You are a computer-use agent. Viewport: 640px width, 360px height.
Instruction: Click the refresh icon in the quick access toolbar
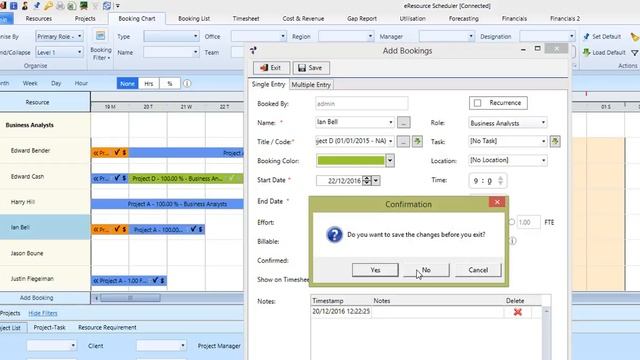tap(107, 6)
